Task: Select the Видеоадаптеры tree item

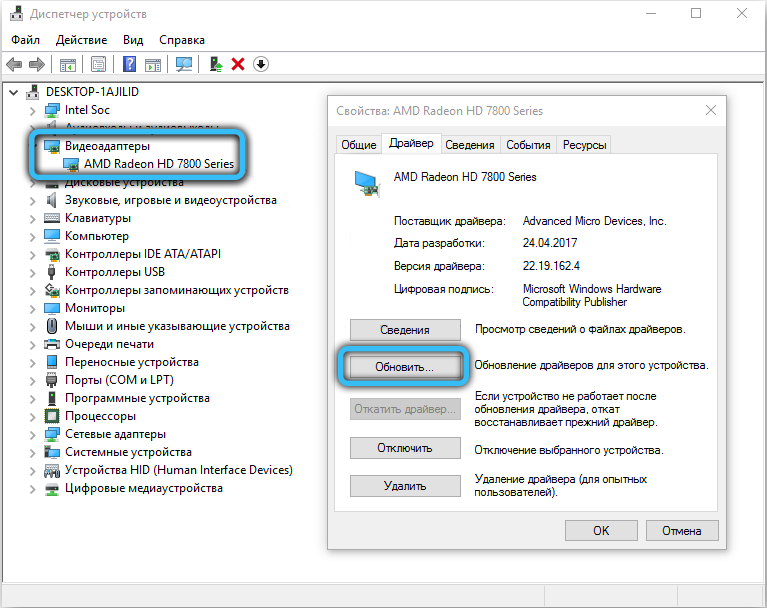Action: point(107,146)
